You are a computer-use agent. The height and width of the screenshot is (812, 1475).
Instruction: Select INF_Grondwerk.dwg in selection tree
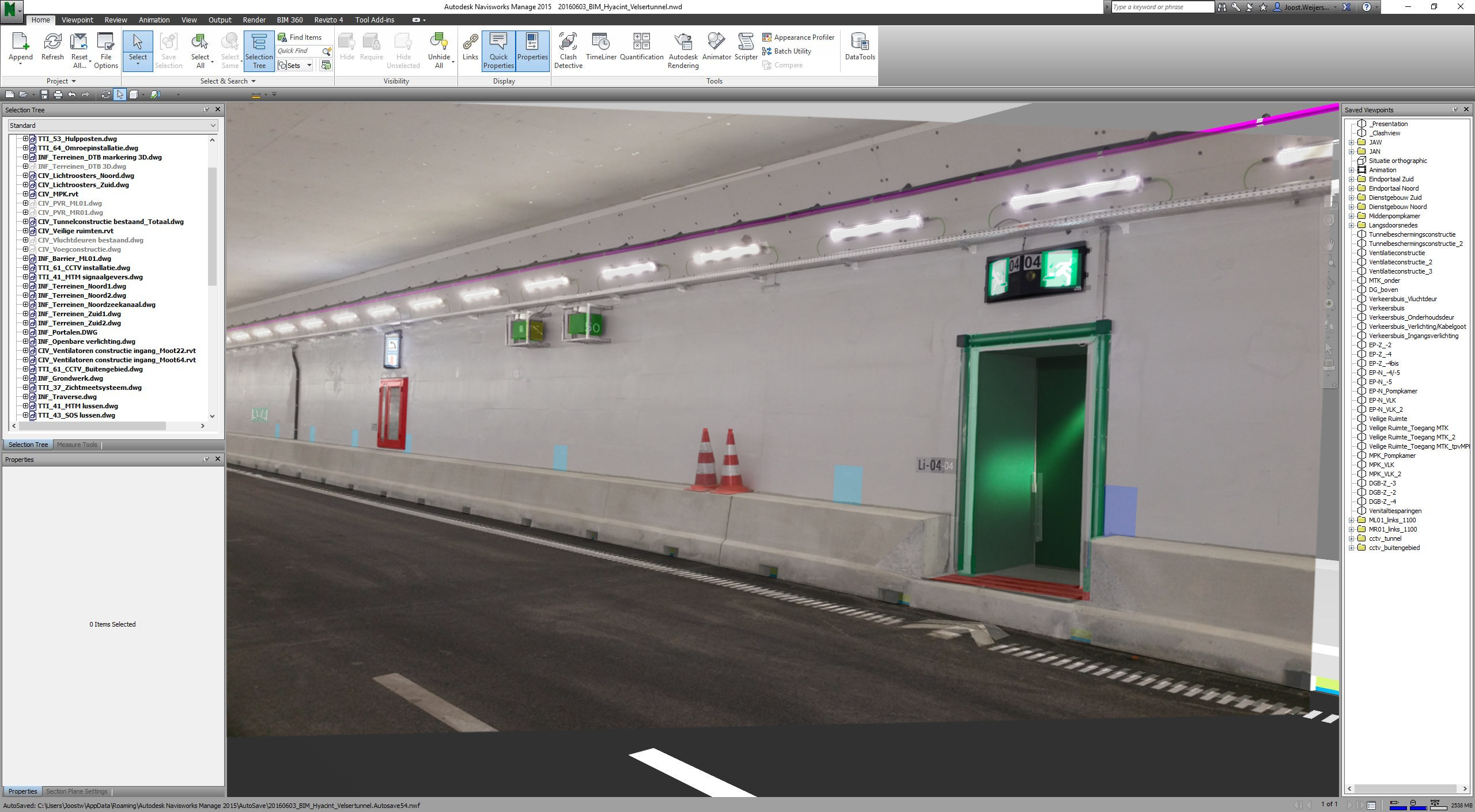coord(70,378)
